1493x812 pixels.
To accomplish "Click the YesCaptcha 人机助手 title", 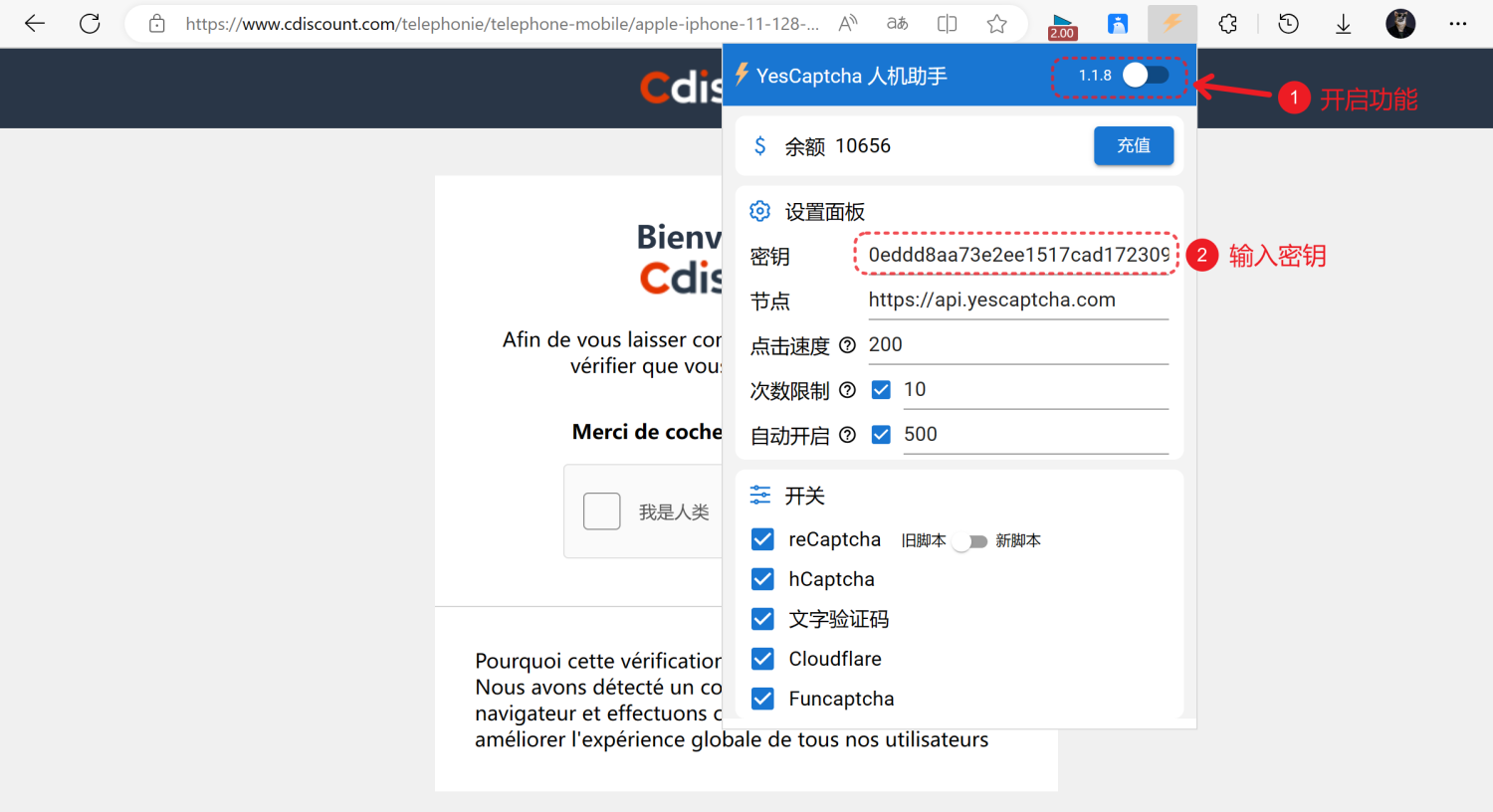I will pos(852,76).
